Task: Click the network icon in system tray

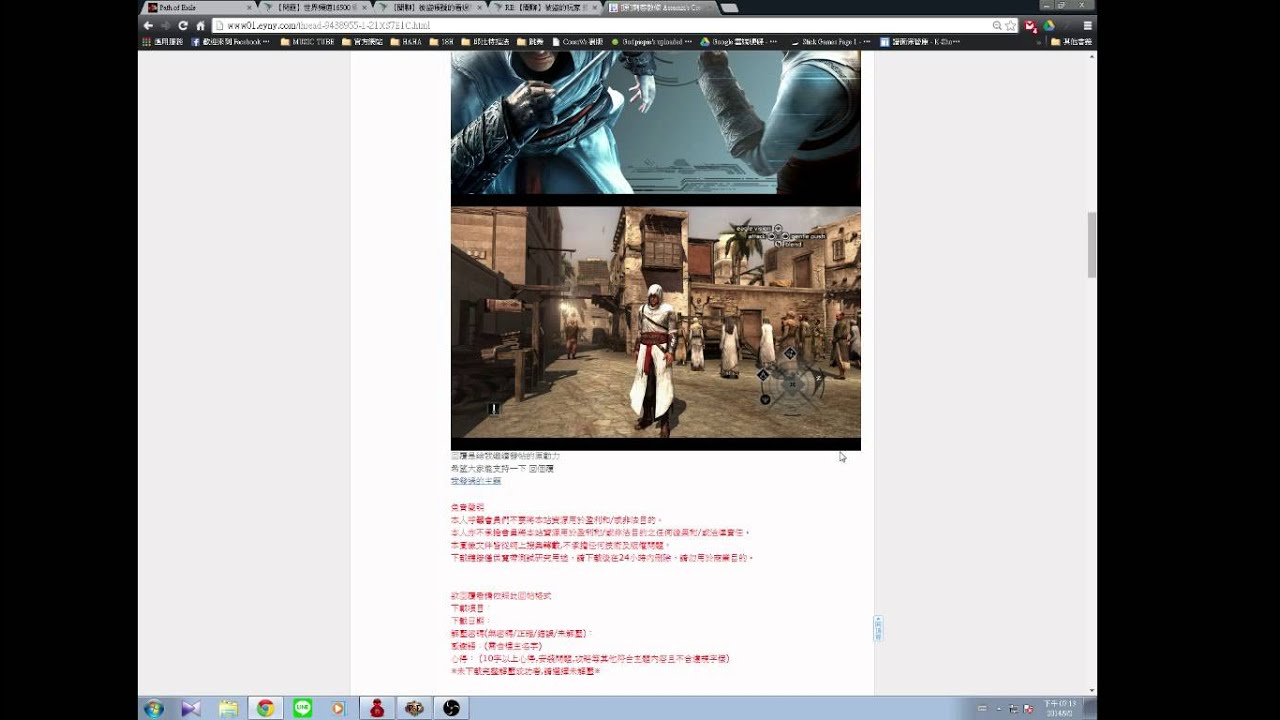Action: 1013,708
